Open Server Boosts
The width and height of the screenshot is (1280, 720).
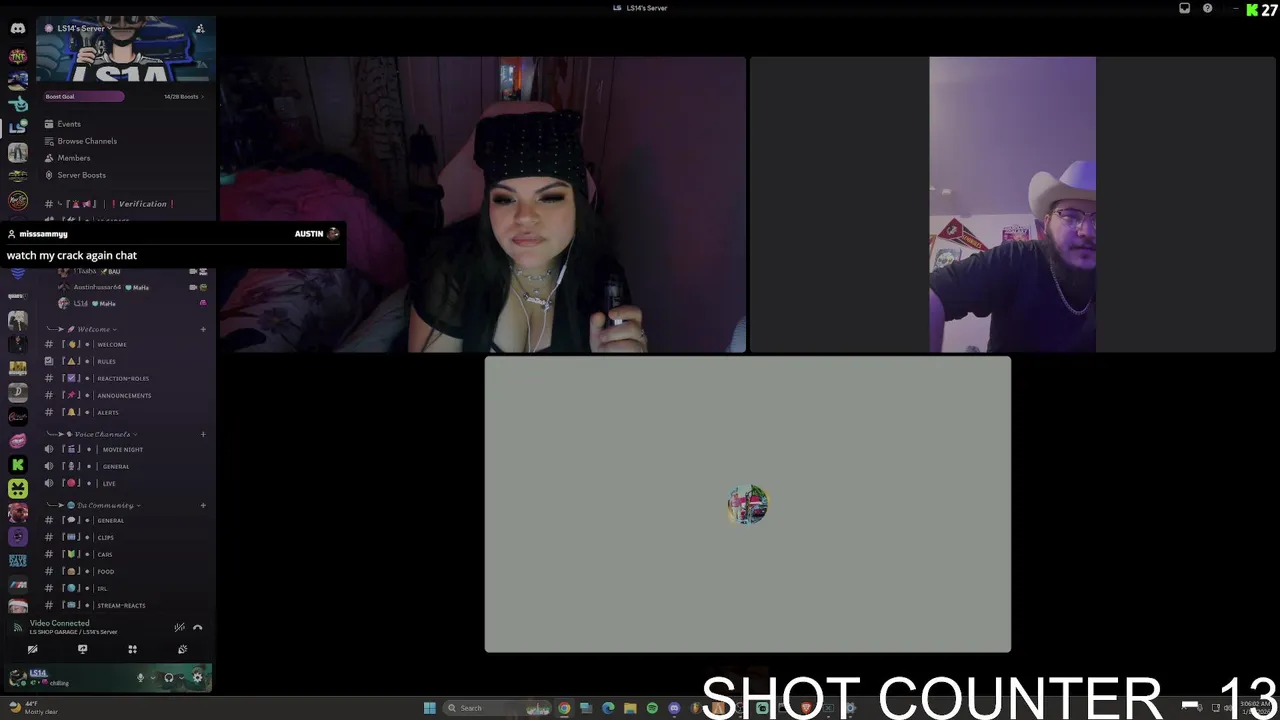tap(125, 175)
